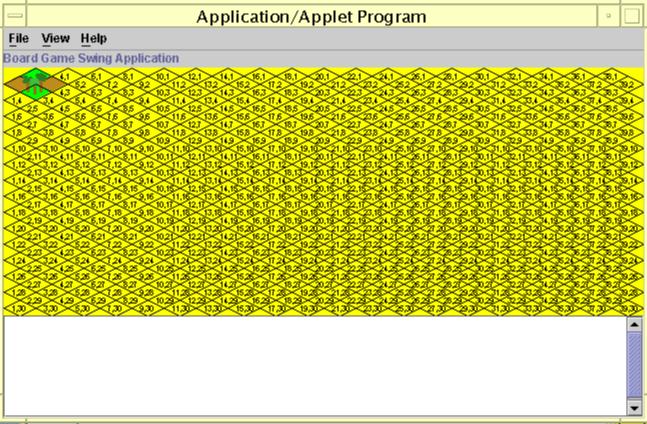
Task: Open the View menu
Action: pos(55,38)
